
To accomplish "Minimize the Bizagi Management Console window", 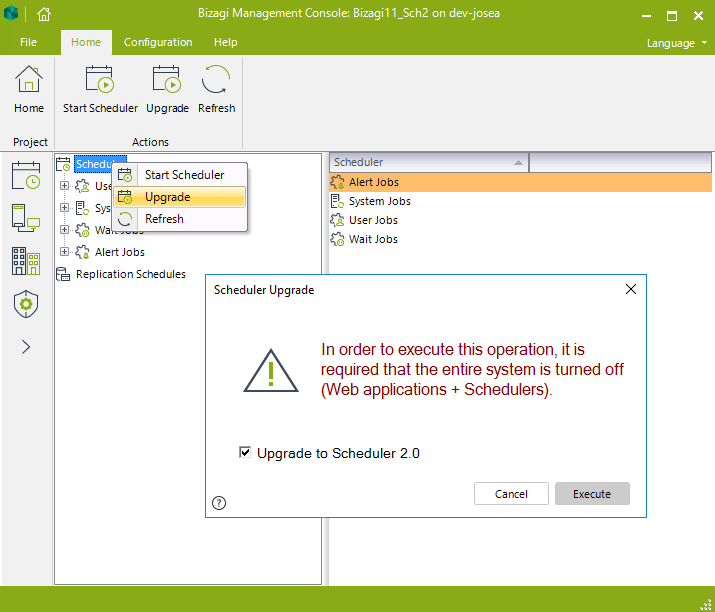I will (646, 16).
